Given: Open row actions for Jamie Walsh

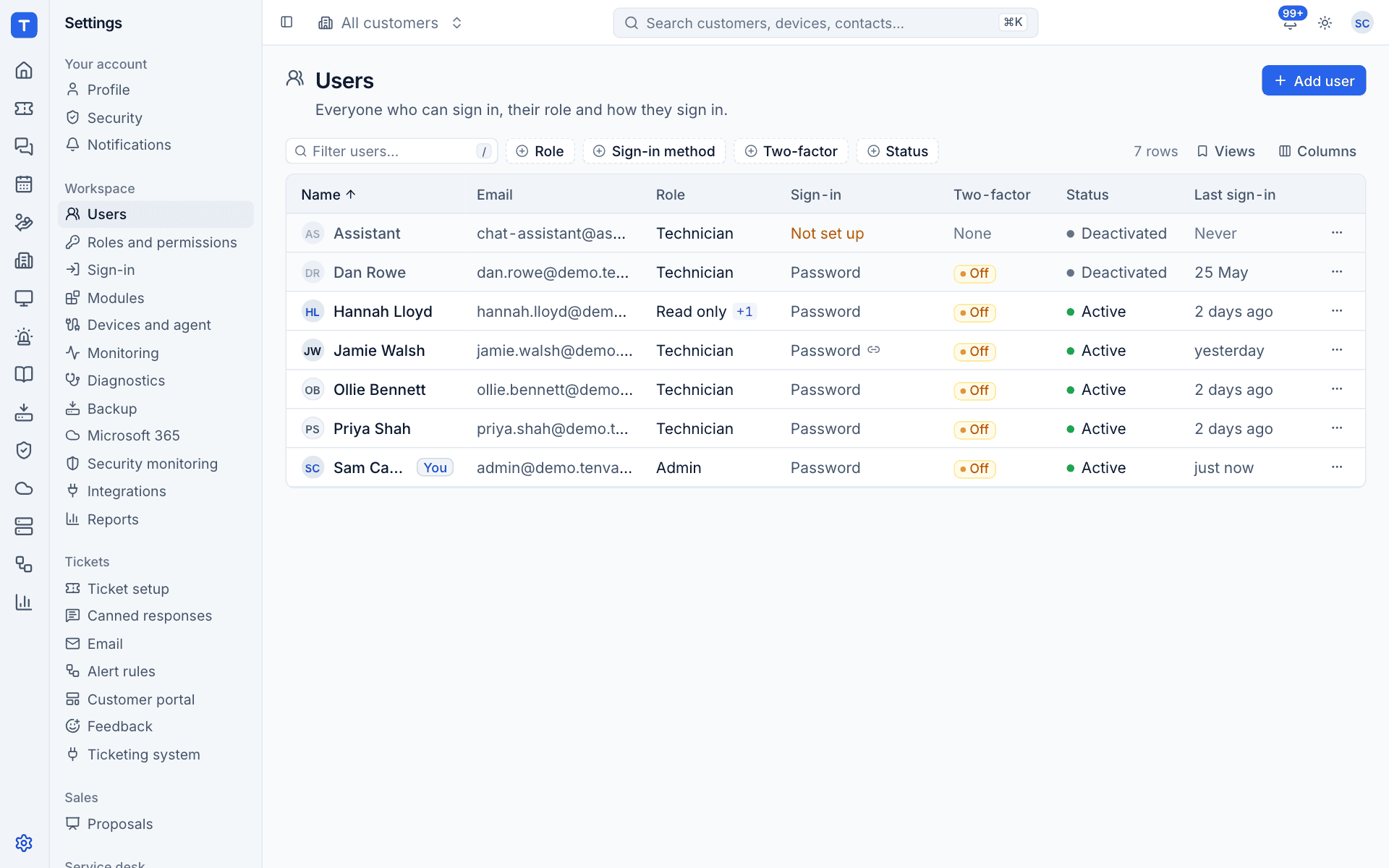Looking at the screenshot, I should coord(1337,350).
